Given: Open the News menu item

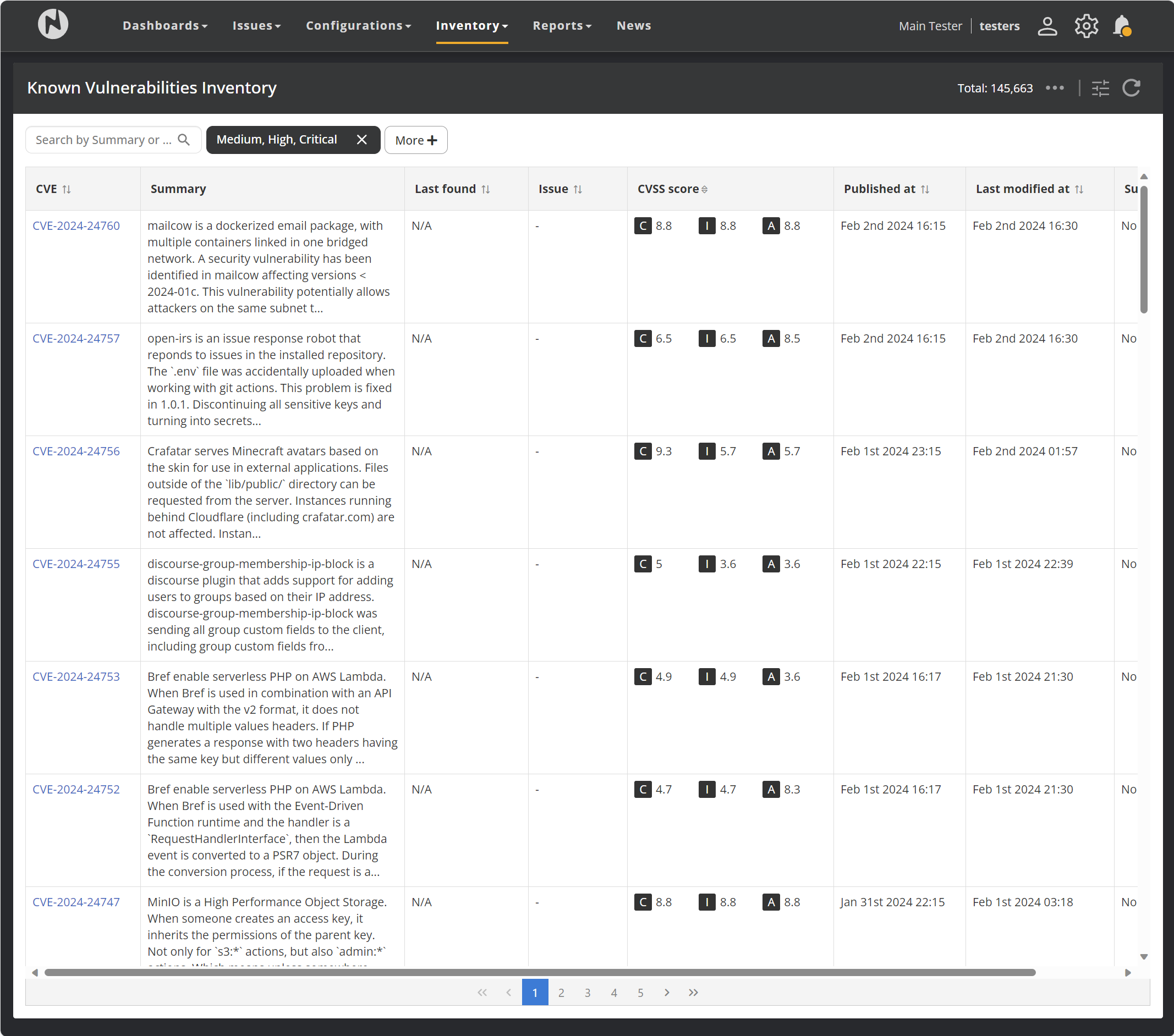Looking at the screenshot, I should 634,26.
